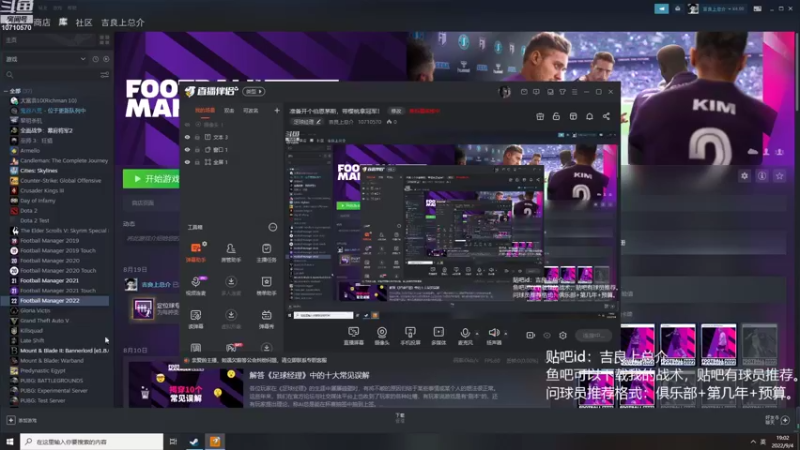
Task: Toggle preview eye icon beside settings gear
Action: (x=547, y=335)
